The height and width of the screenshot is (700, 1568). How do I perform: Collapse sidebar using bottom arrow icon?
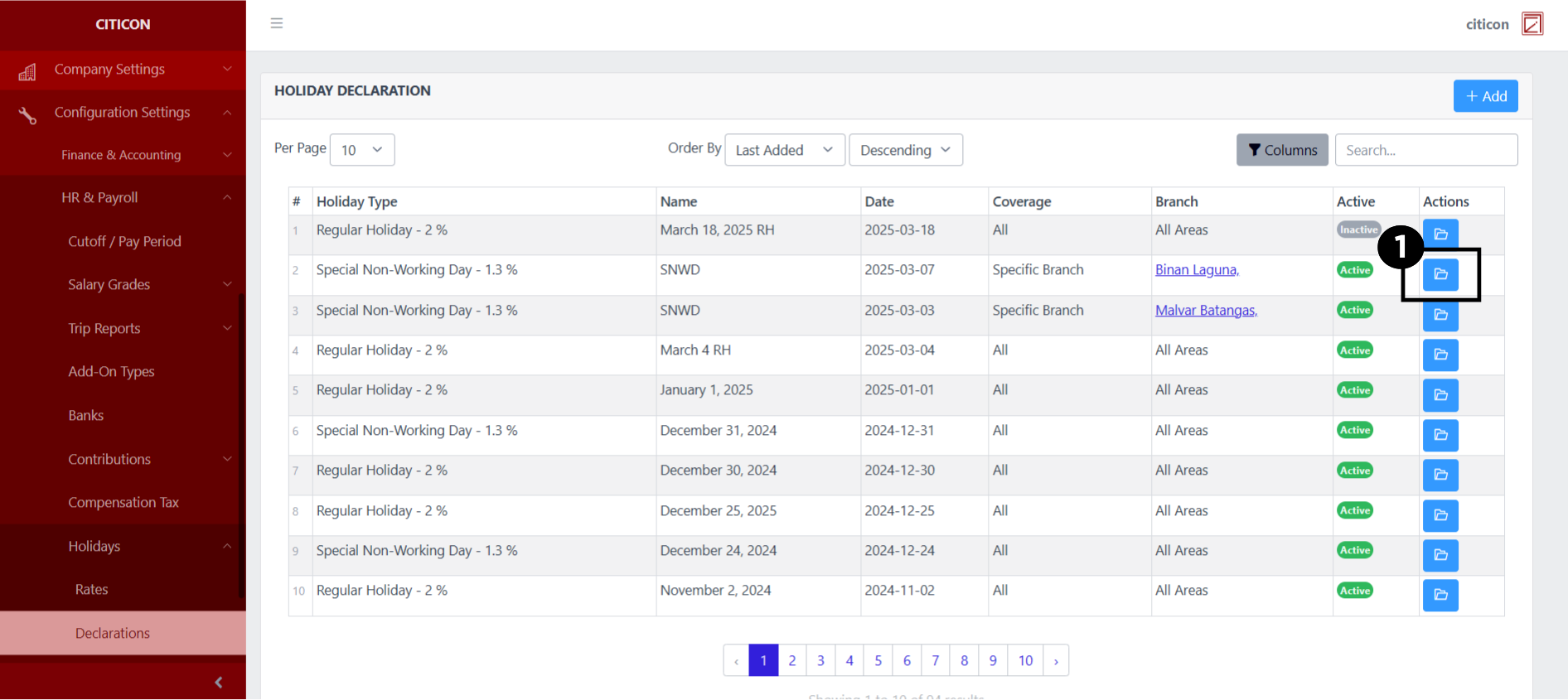tap(219, 683)
